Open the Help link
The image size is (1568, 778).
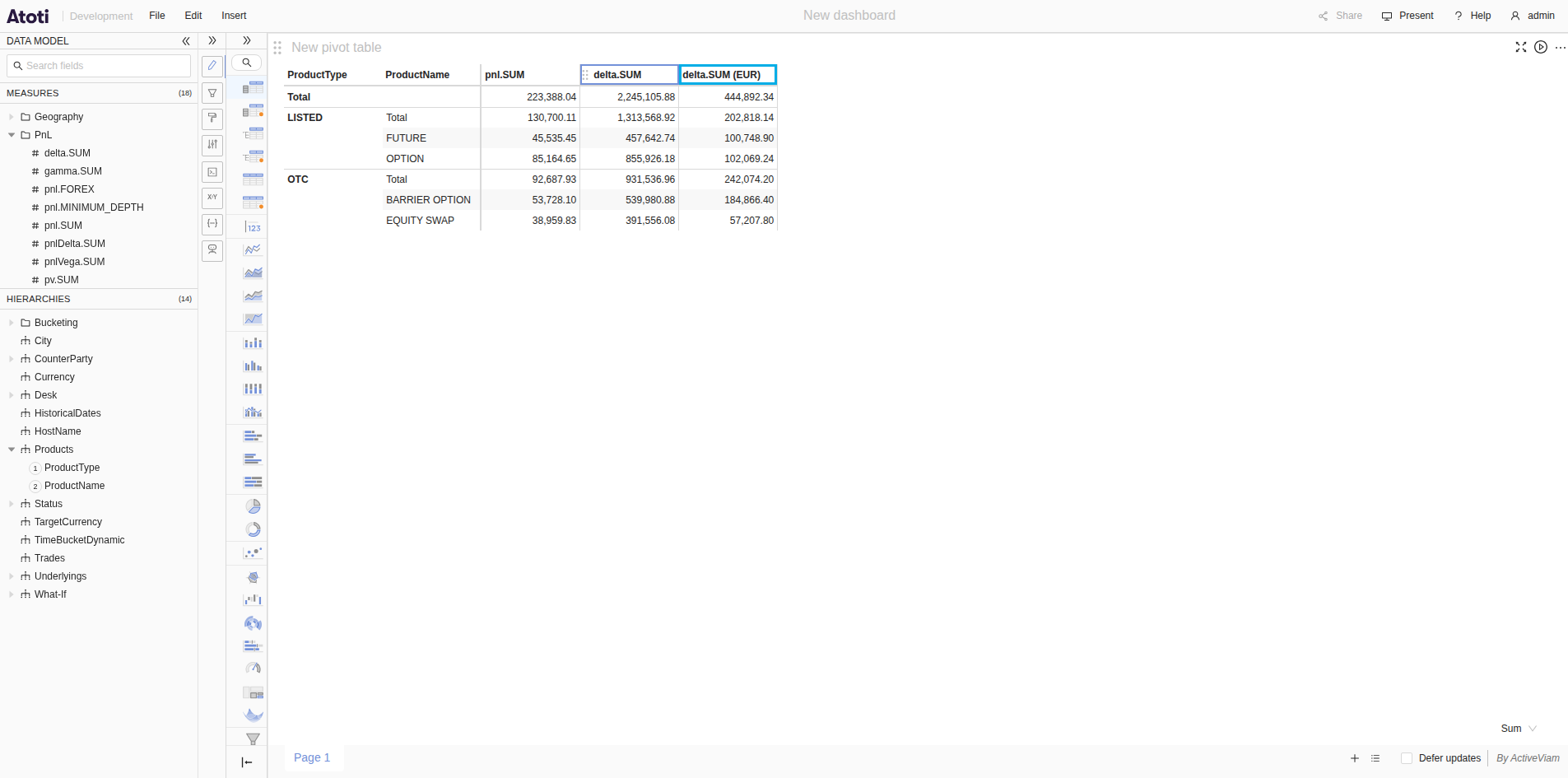(1473, 16)
